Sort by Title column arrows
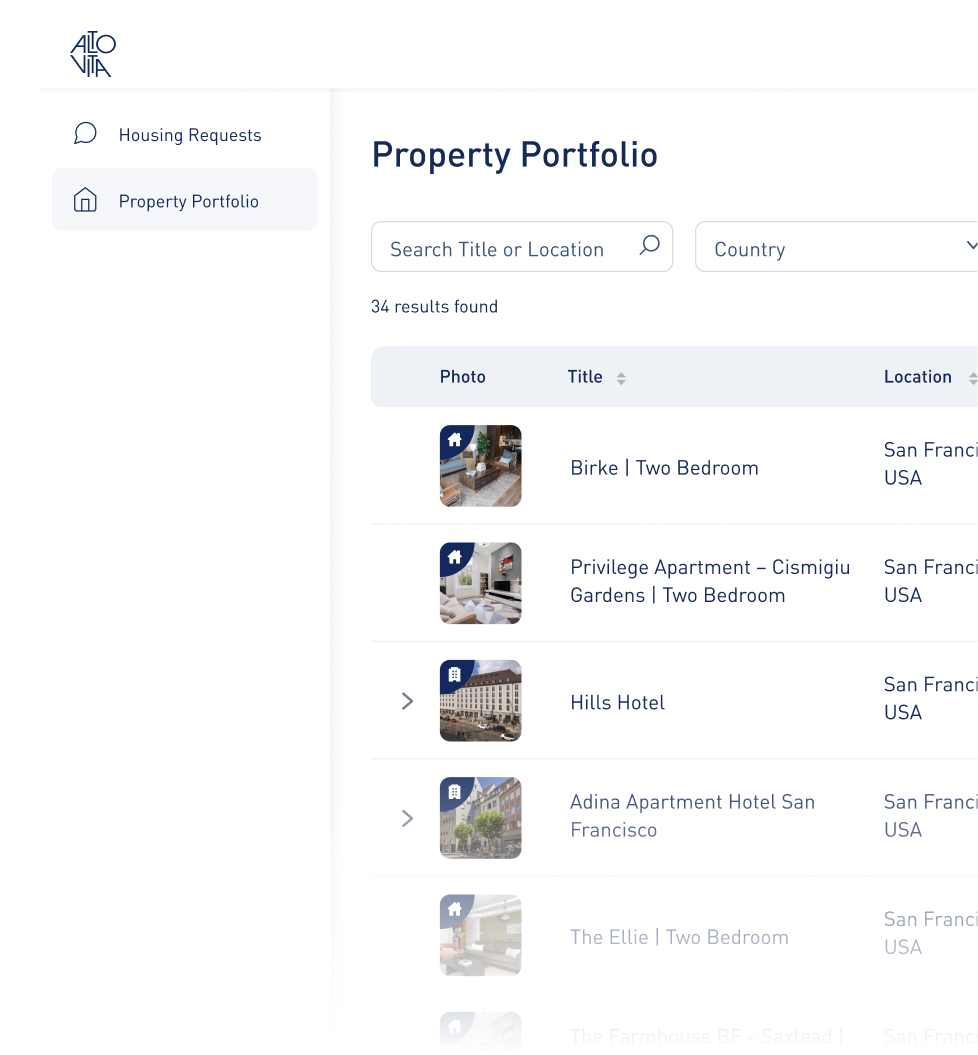The height and width of the screenshot is (1055, 978). pyautogui.click(x=621, y=378)
